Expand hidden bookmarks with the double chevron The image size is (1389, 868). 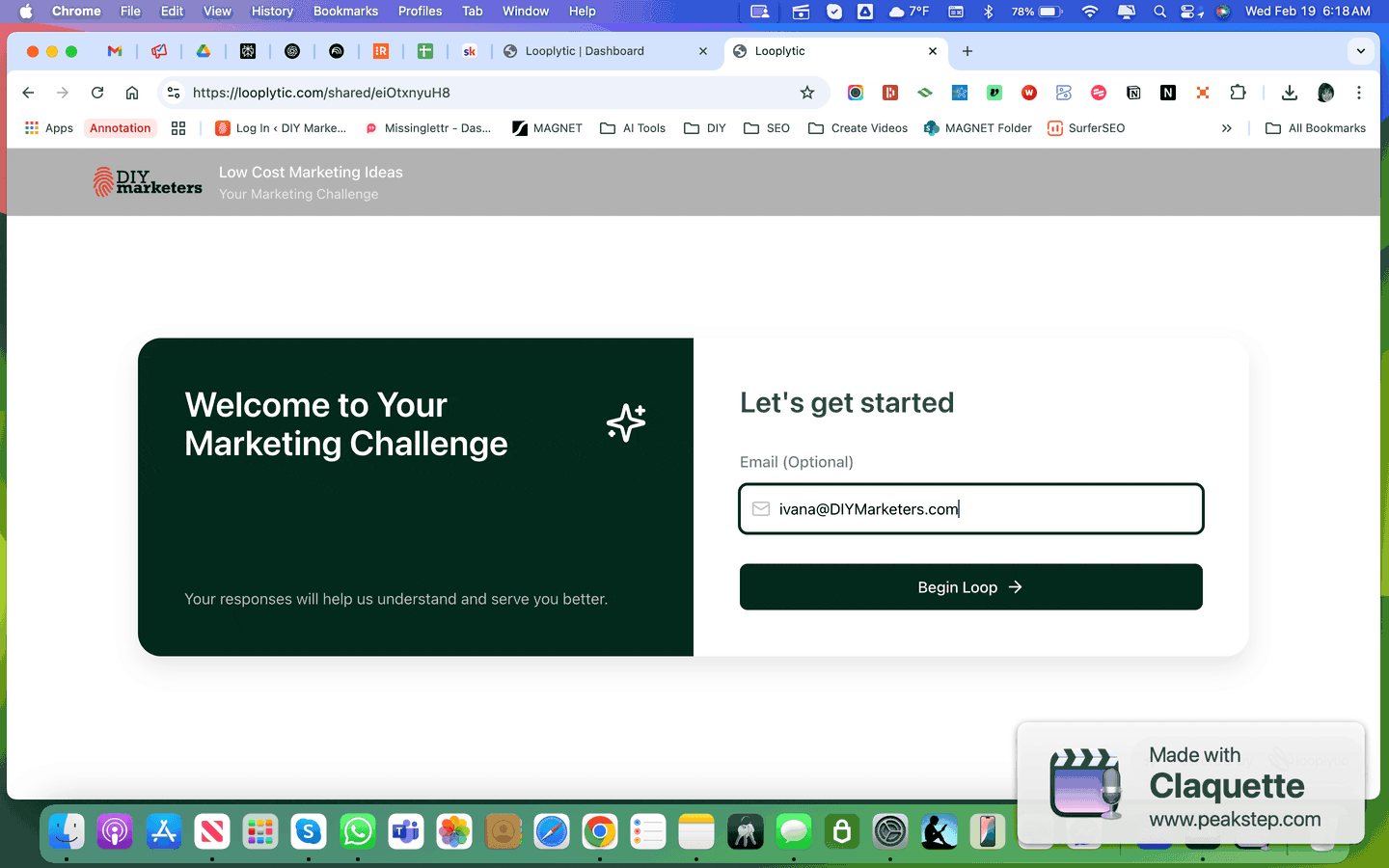(1226, 127)
